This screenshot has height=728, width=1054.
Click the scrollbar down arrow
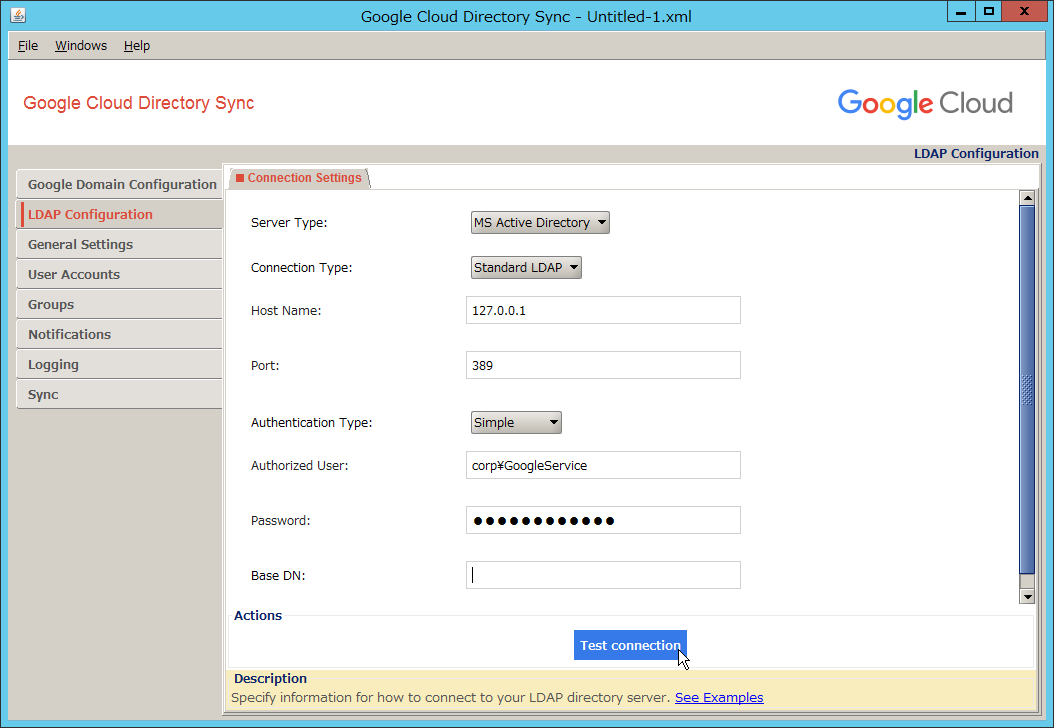[x=1026, y=596]
